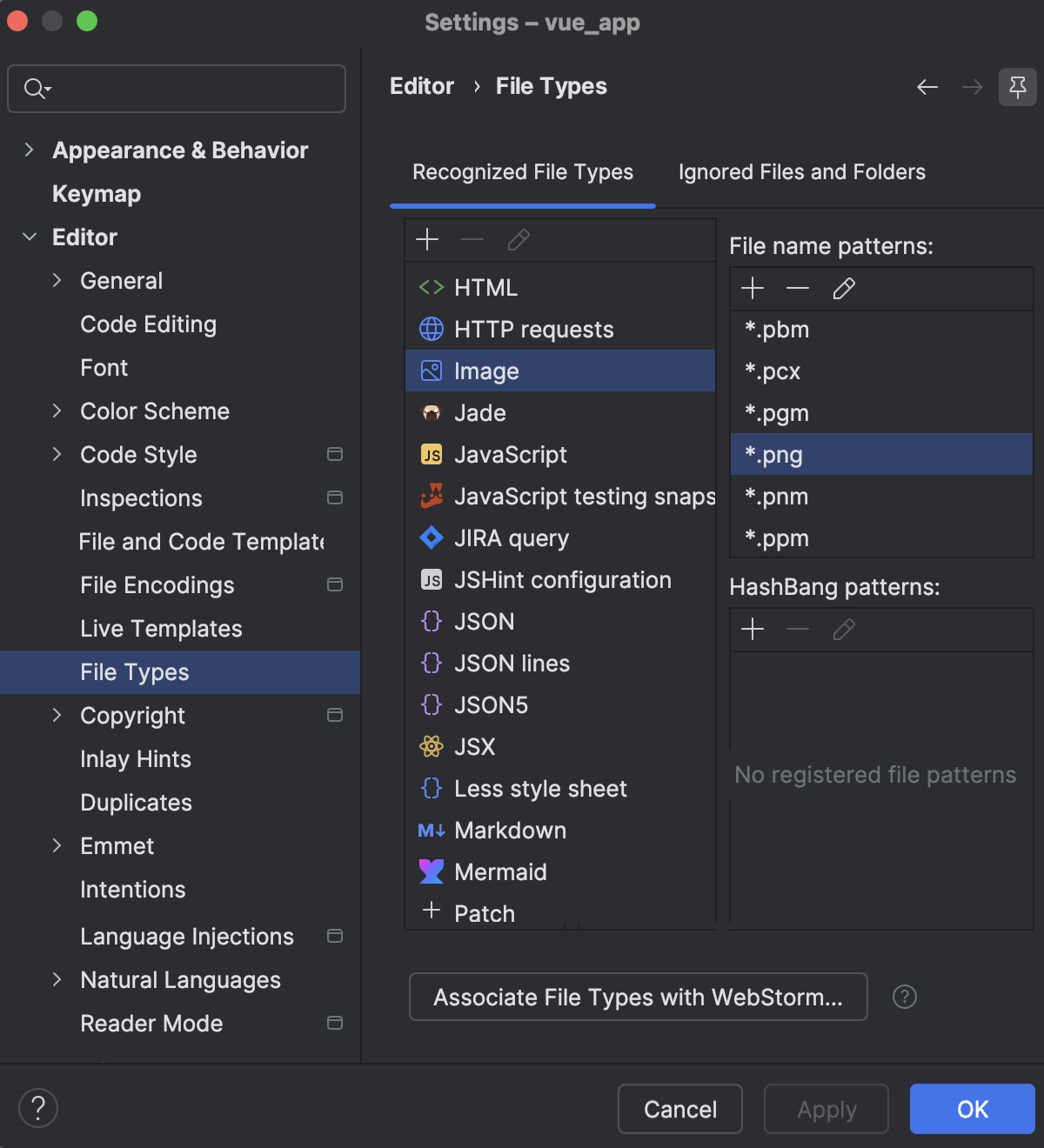Select JSON file type
This screenshot has height=1148, width=1044.
560,622
